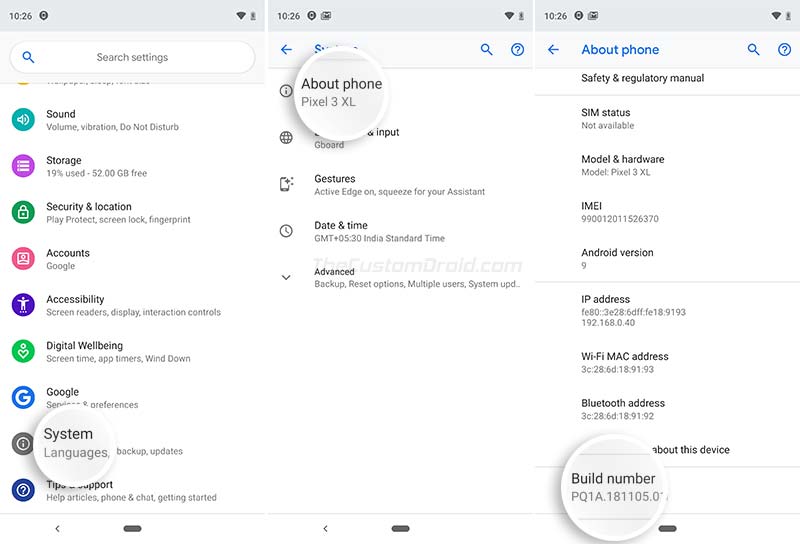This screenshot has width=800, height=544.
Task: Open Accessibility settings
Action: [132, 305]
